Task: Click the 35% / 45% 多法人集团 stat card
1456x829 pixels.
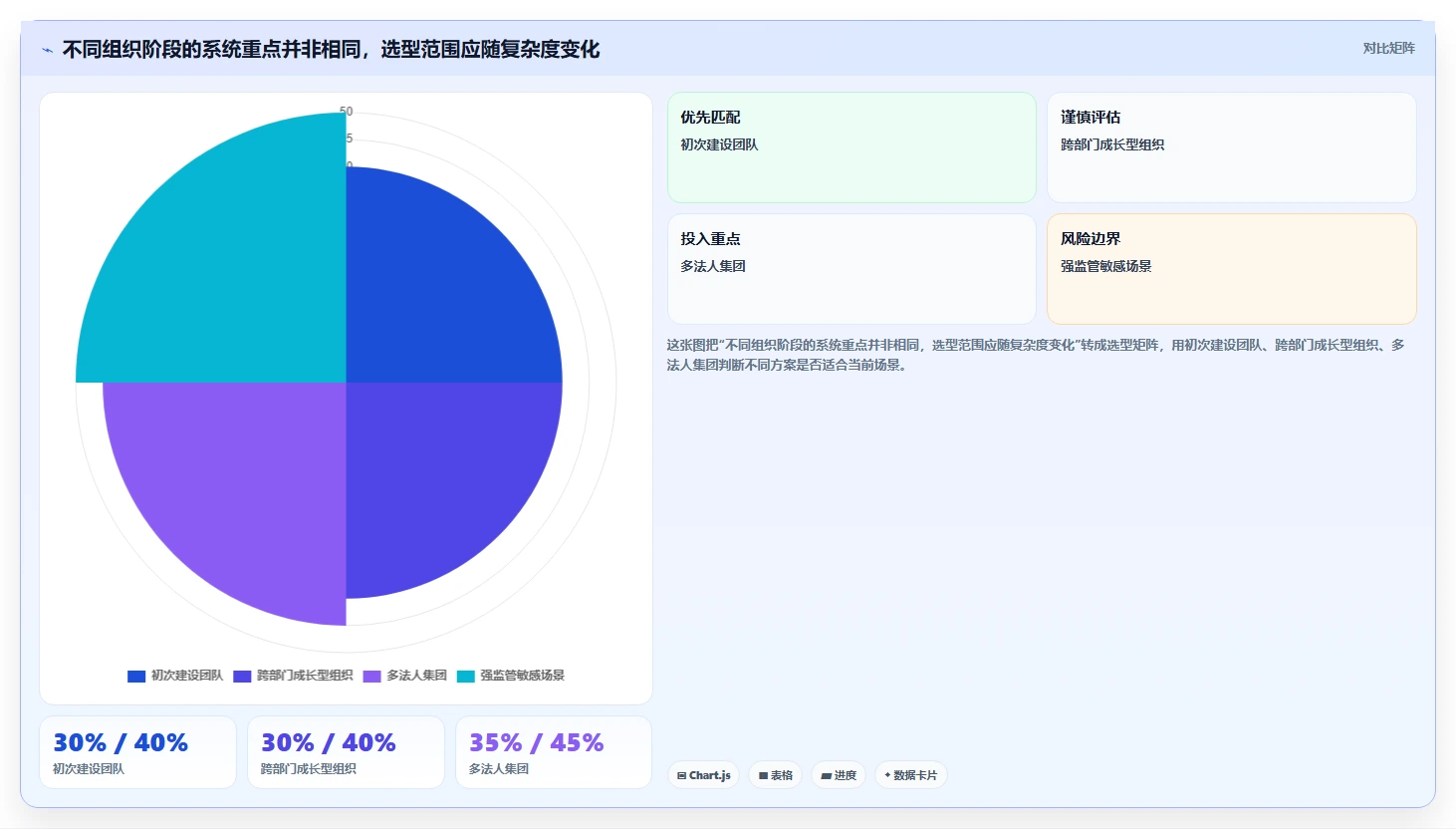Action: point(554,752)
